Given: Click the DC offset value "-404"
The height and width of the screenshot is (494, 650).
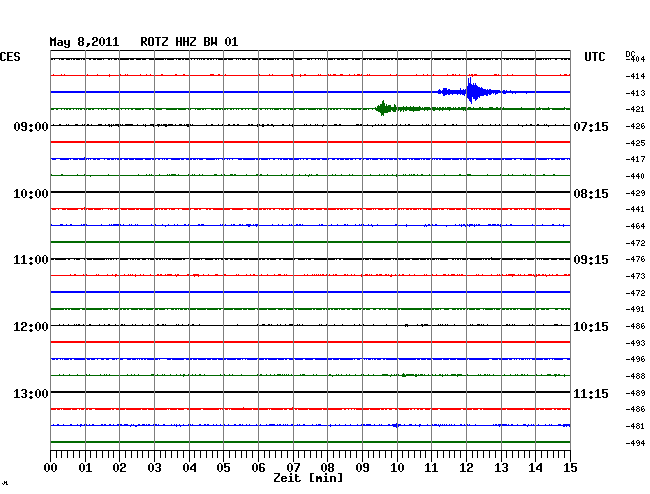Looking at the screenshot, I should (635, 59).
